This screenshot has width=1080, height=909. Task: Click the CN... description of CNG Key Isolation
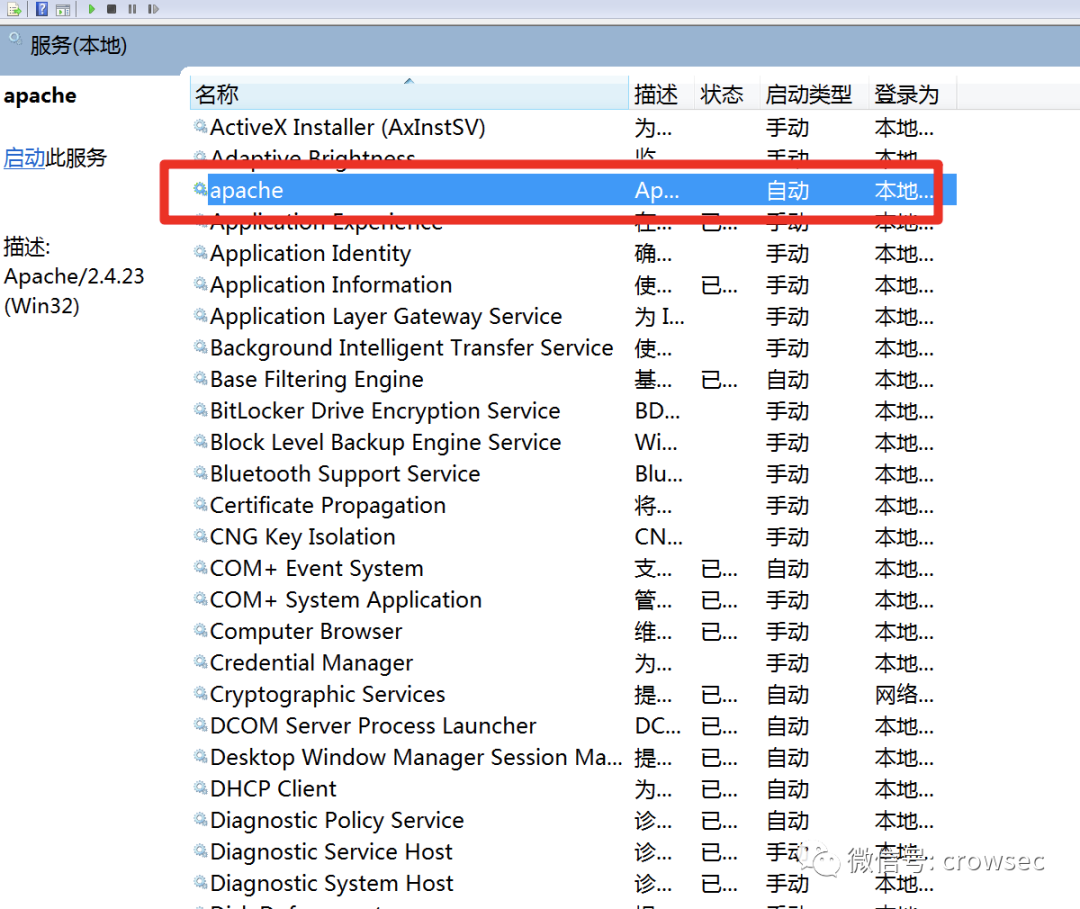click(x=658, y=537)
